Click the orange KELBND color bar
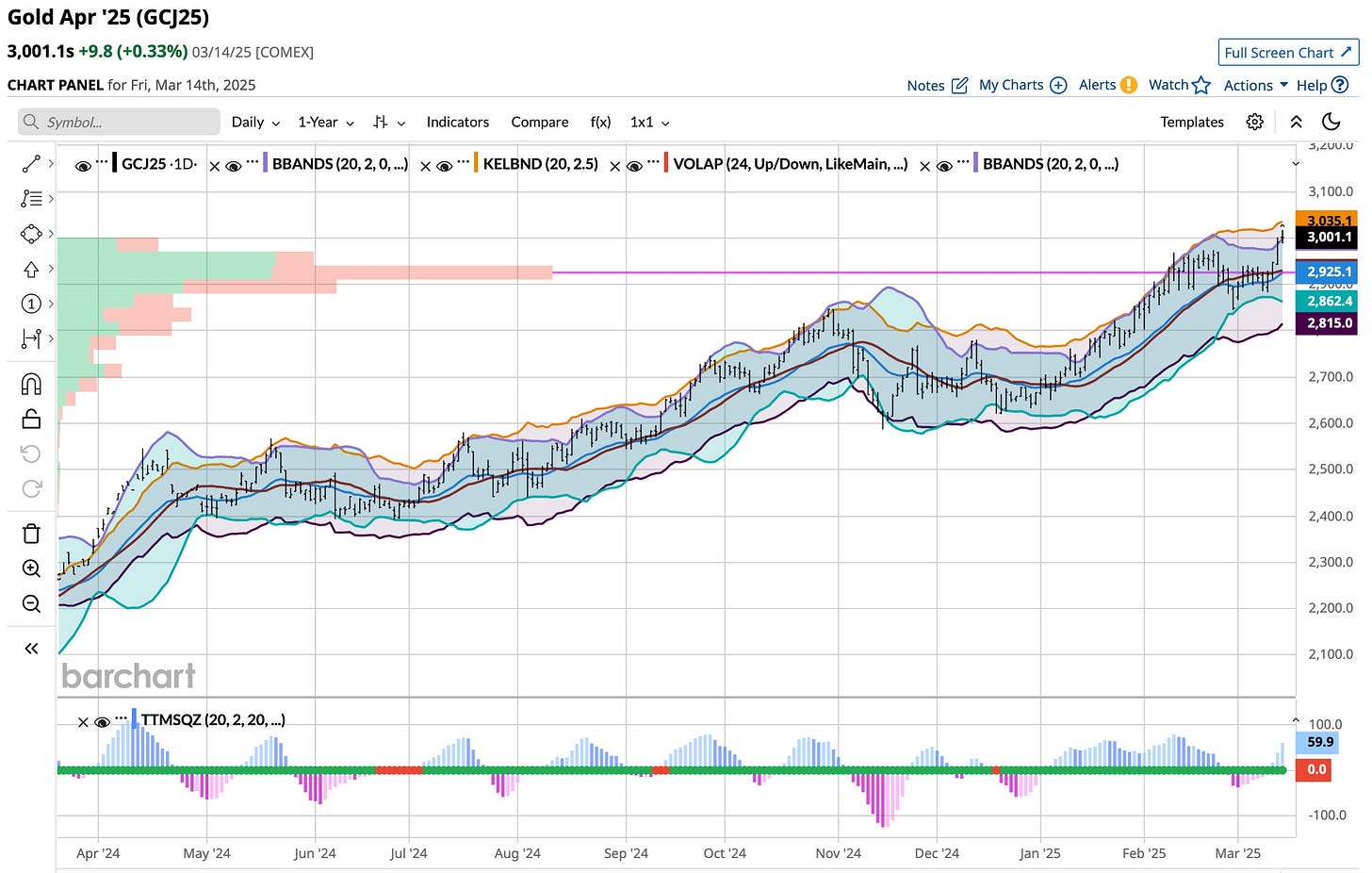 pos(476,163)
